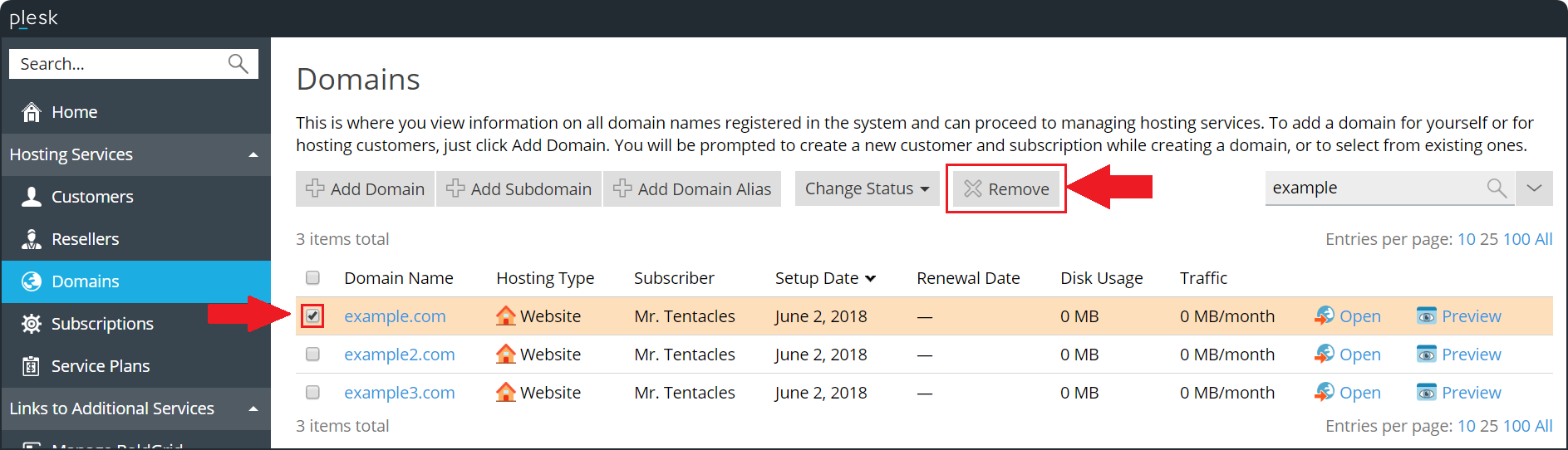
Task: Click the magnifier icon in sidebar search
Action: pos(238,64)
